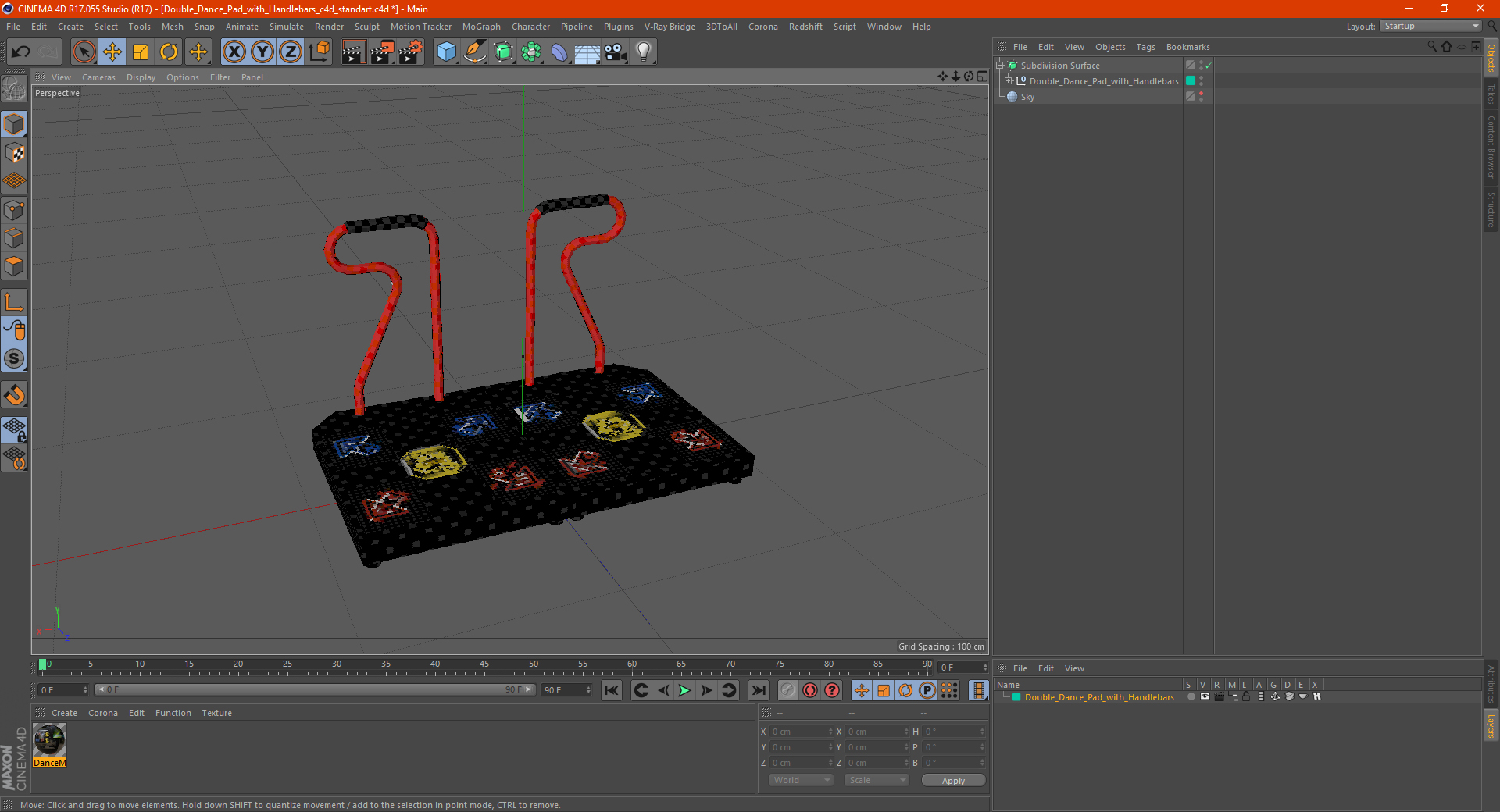Open the spline Pen tool
Viewport: 1500px width, 812px height.
tap(474, 52)
